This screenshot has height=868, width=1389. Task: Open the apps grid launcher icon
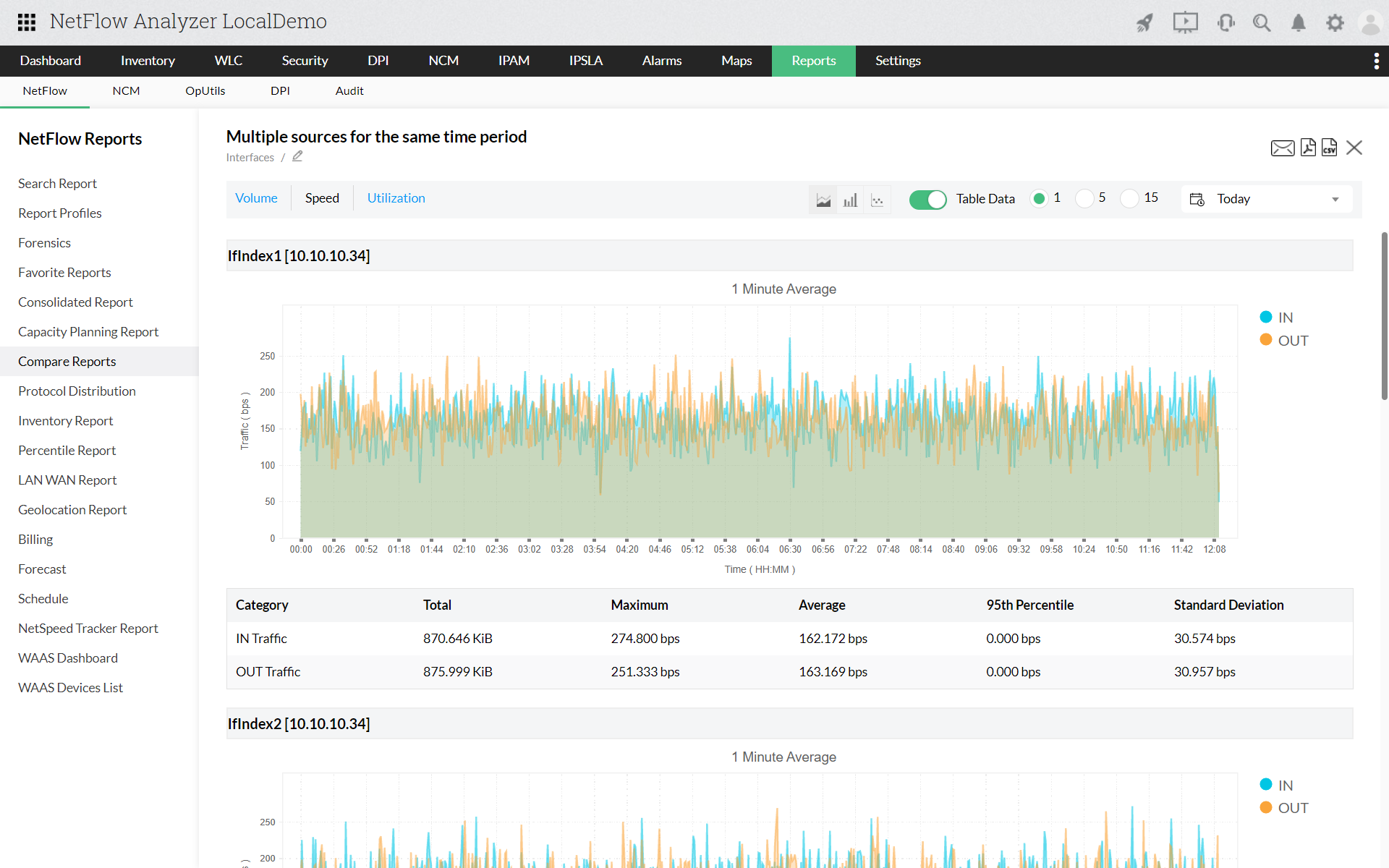[x=27, y=22]
